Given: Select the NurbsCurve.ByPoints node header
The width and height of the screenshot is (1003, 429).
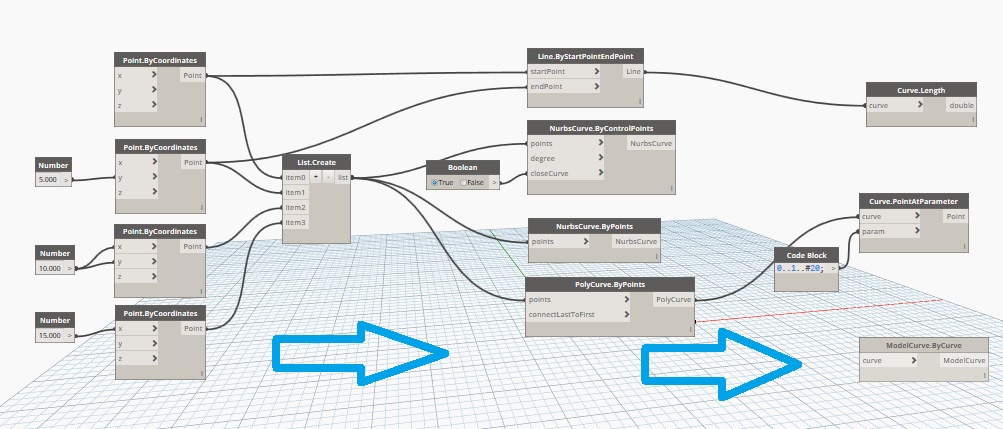Looking at the screenshot, I should pos(593,226).
